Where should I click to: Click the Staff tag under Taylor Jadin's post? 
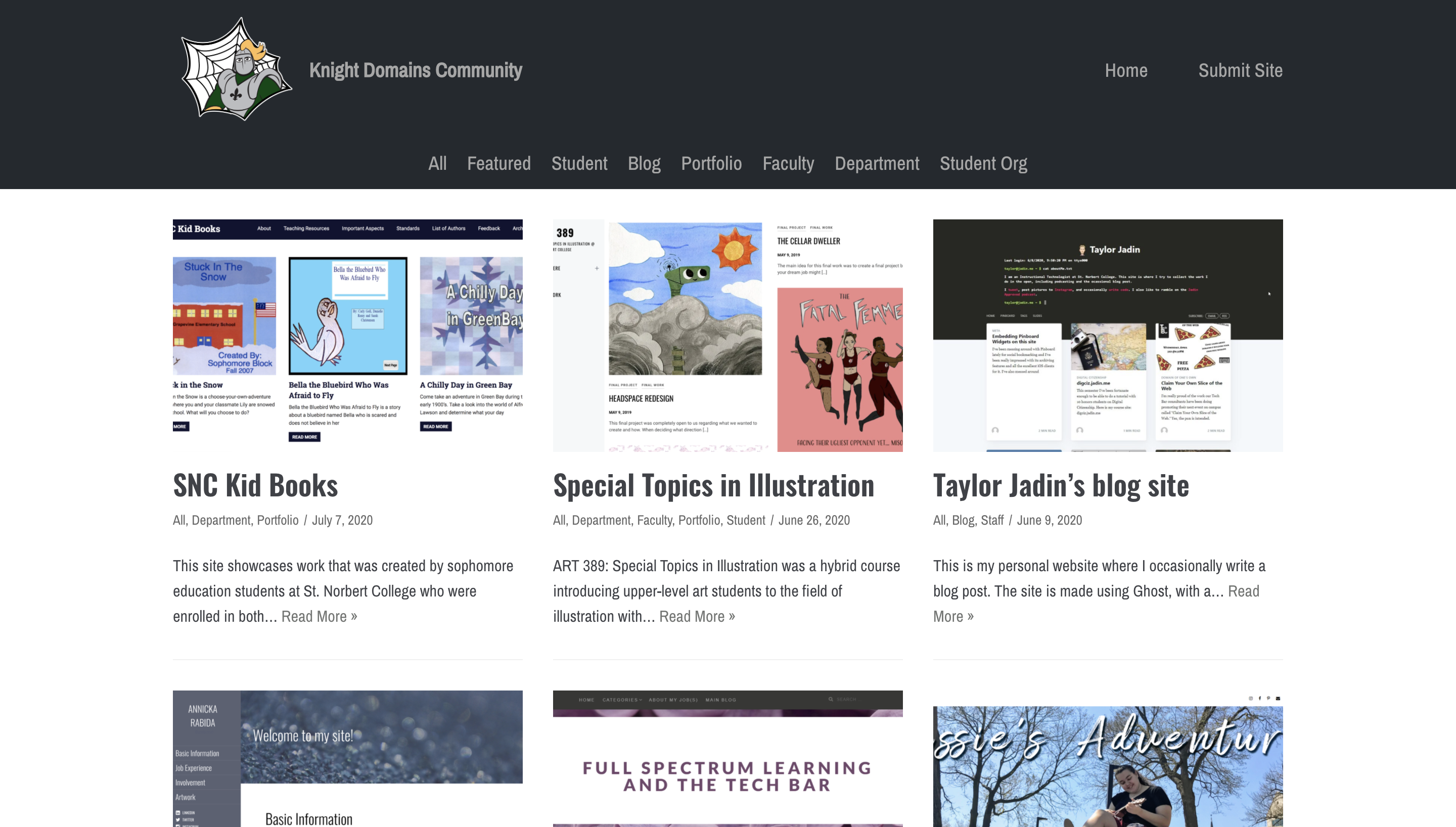pos(991,520)
